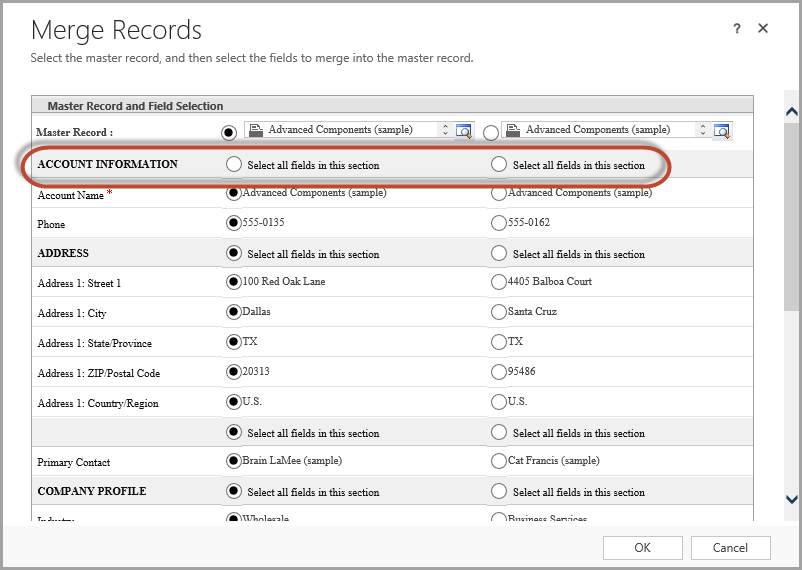Select ZIP code 20313
Screen dimensions: 802x570
point(234,372)
